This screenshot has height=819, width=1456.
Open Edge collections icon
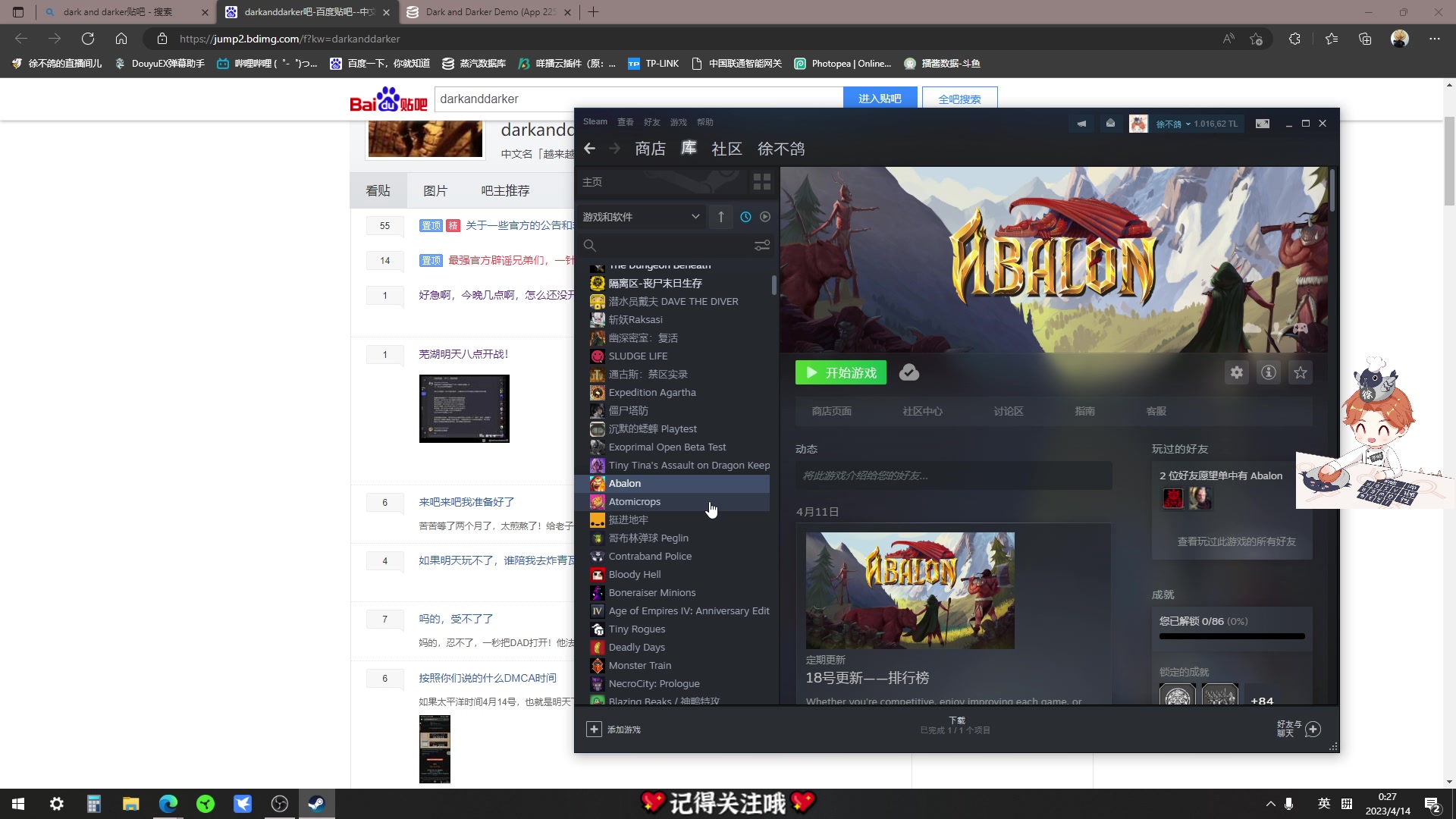[x=1365, y=39]
